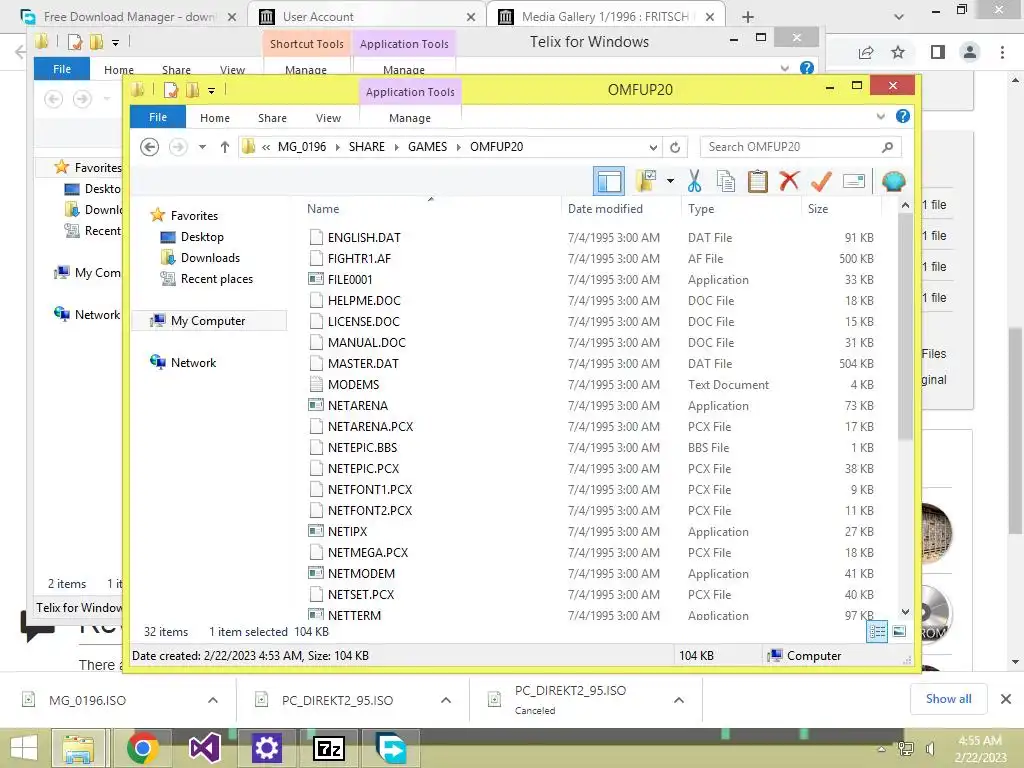Image resolution: width=1024 pixels, height=768 pixels.
Task: Open Share ribbon tab in OMFUP20
Action: click(x=272, y=118)
